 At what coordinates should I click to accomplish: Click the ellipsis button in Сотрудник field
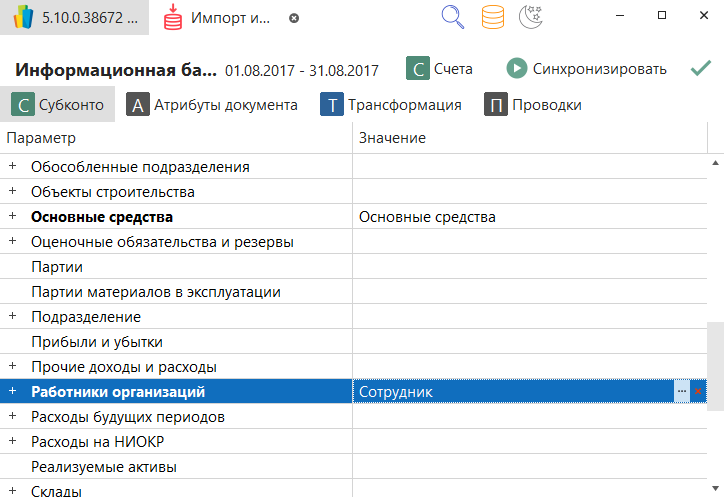682,392
